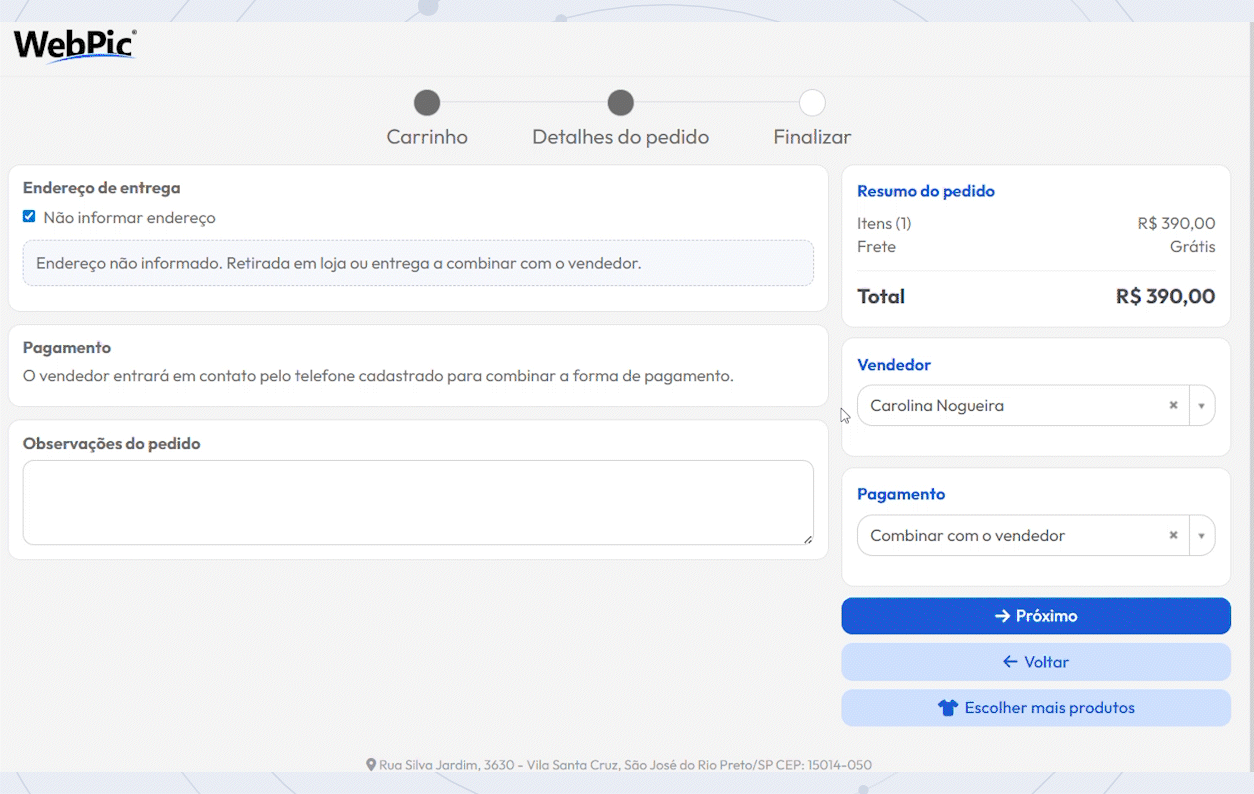Expand the Vendedor dropdown arrow
1254x794 pixels.
click(x=1201, y=406)
